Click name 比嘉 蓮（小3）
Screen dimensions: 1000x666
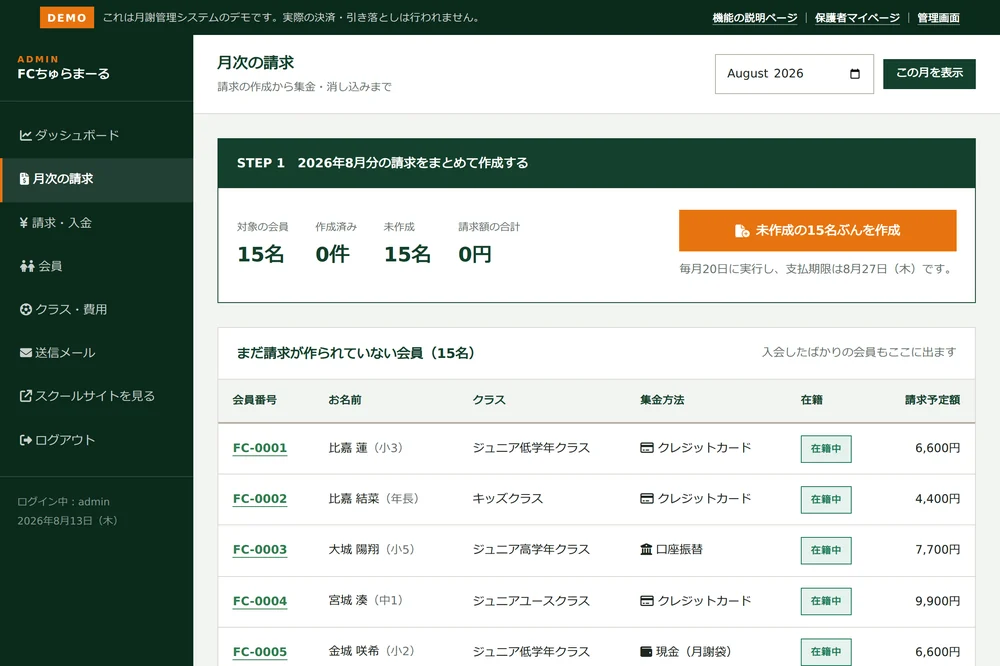(367, 448)
